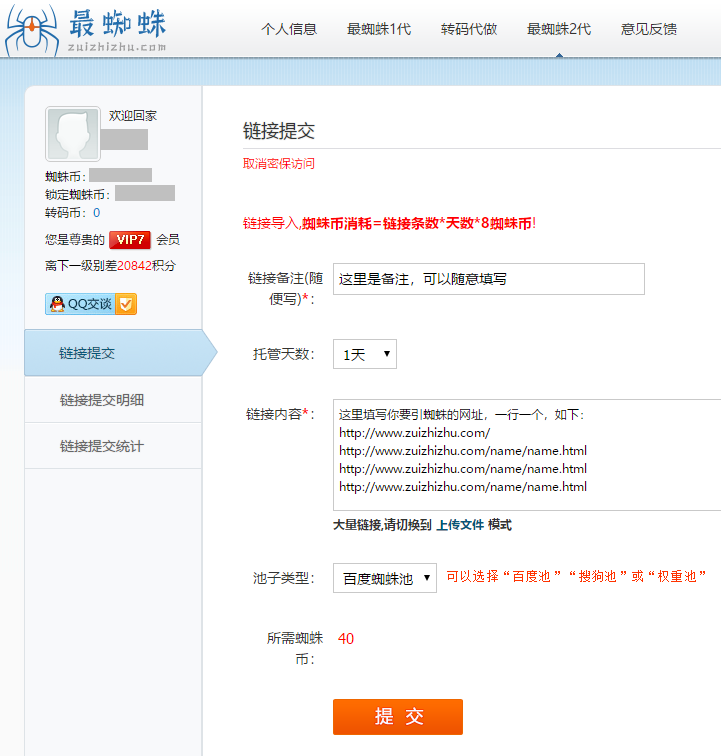
Task: Open 链接提交统计 sidebar item
Action: [x=102, y=446]
